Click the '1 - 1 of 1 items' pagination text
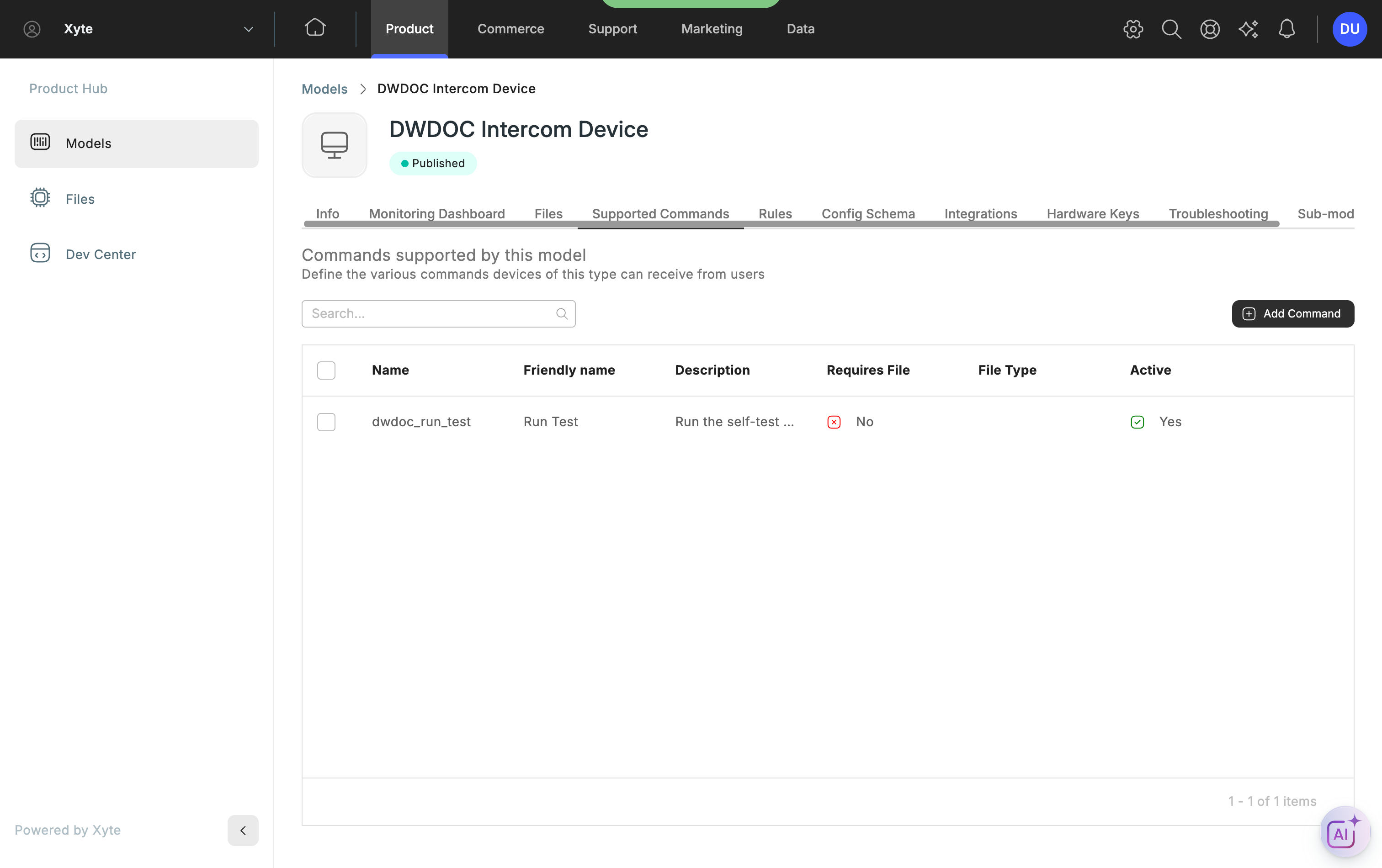 click(1272, 801)
